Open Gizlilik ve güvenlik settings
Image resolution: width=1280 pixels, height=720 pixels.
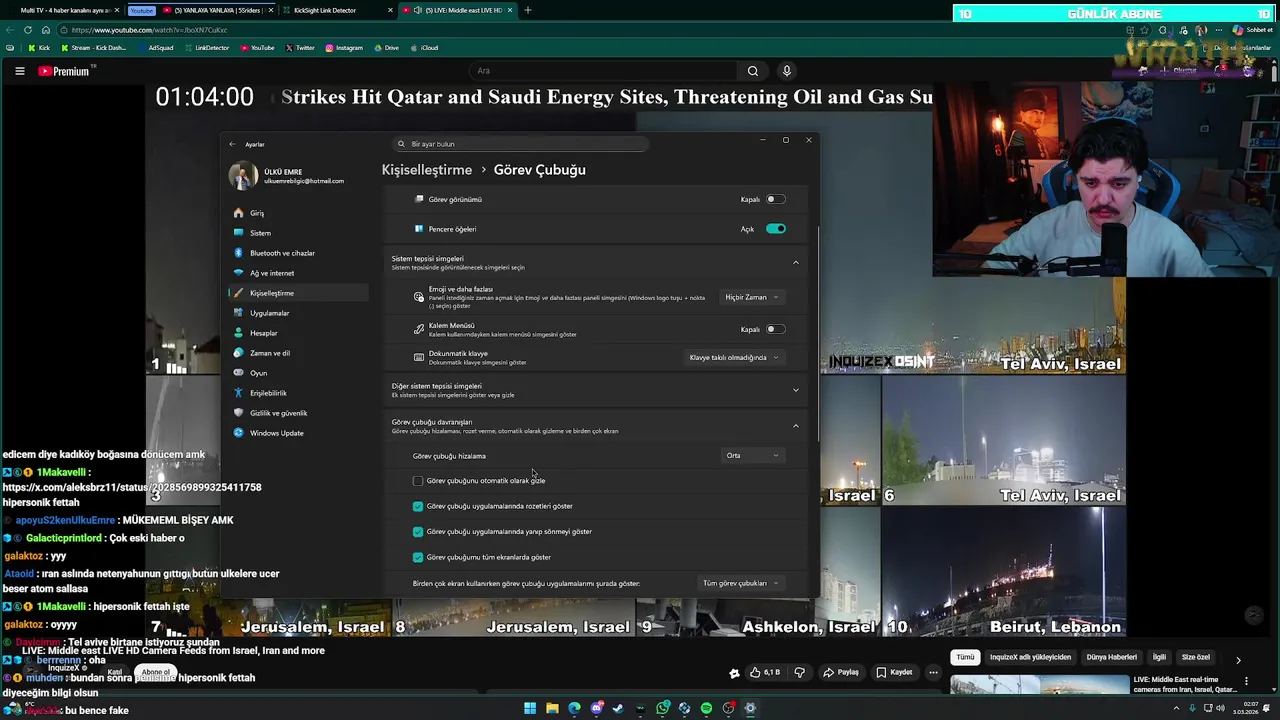(298, 413)
